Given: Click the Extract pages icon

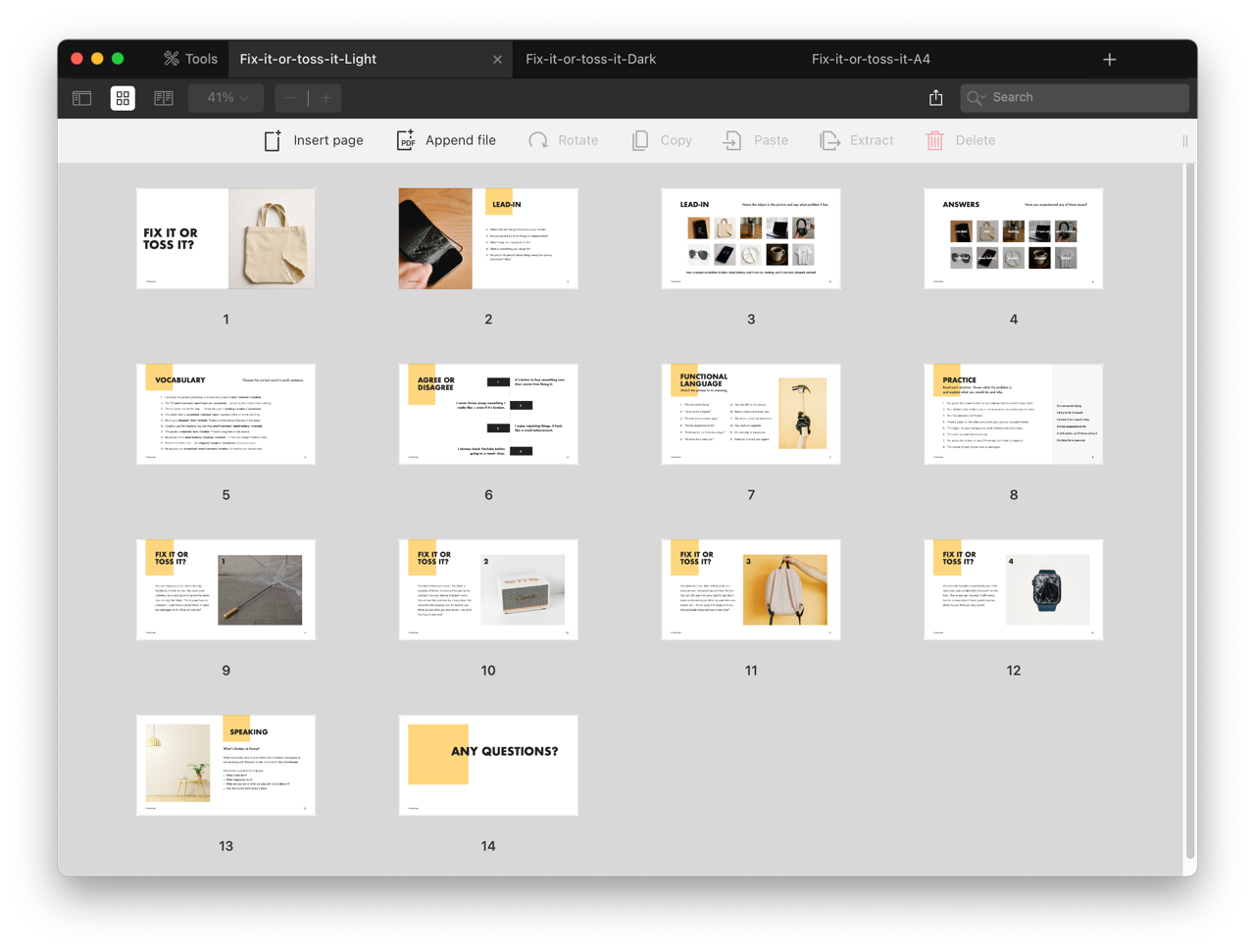Looking at the screenshot, I should click(829, 140).
